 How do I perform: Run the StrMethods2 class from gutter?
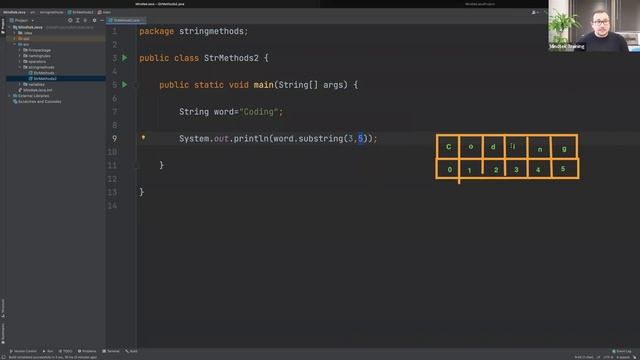point(124,58)
